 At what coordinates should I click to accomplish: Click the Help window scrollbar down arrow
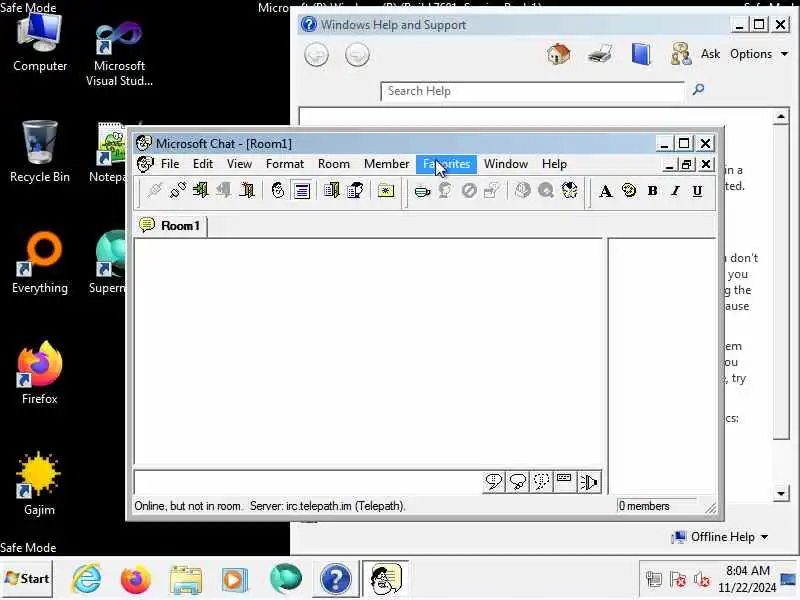click(x=781, y=493)
